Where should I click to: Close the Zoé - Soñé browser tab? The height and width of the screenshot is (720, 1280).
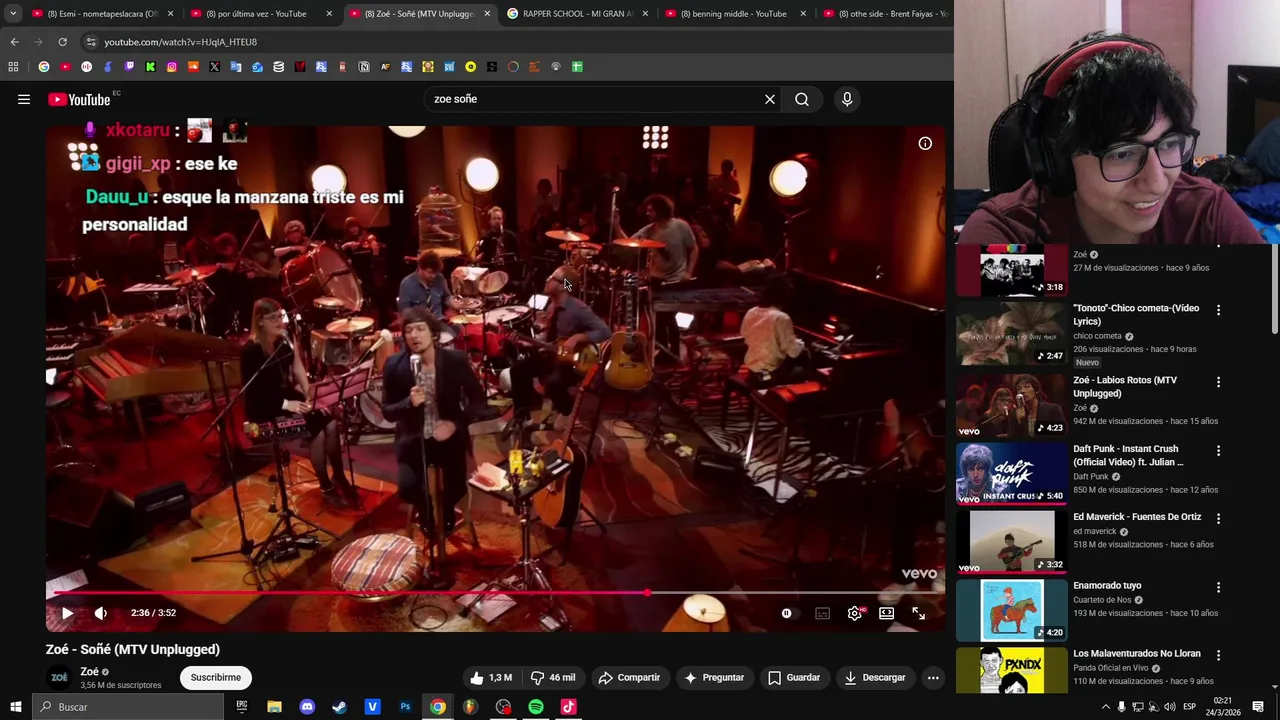tap(487, 14)
